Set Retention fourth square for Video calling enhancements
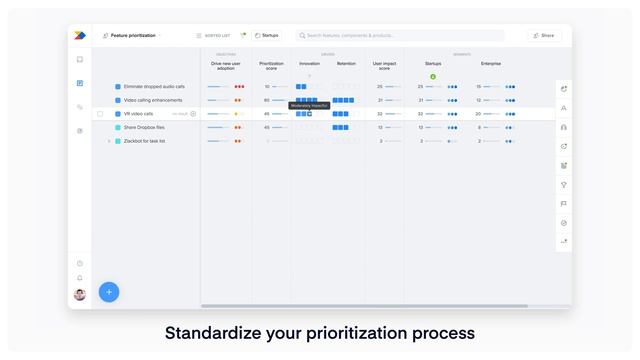Viewport: 640px width, 360px height. pyautogui.click(x=351, y=100)
